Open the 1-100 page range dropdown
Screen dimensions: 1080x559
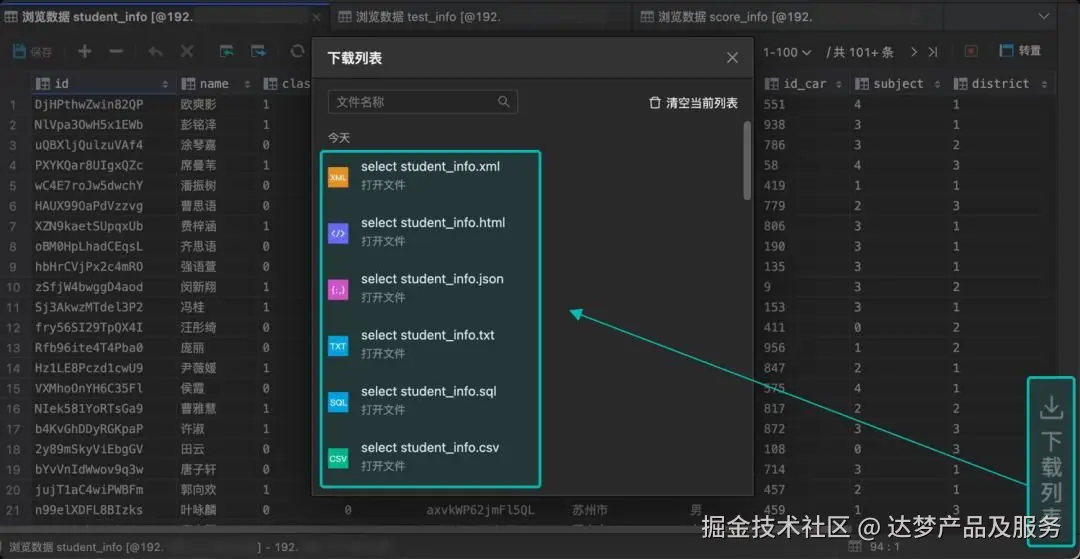[787, 52]
